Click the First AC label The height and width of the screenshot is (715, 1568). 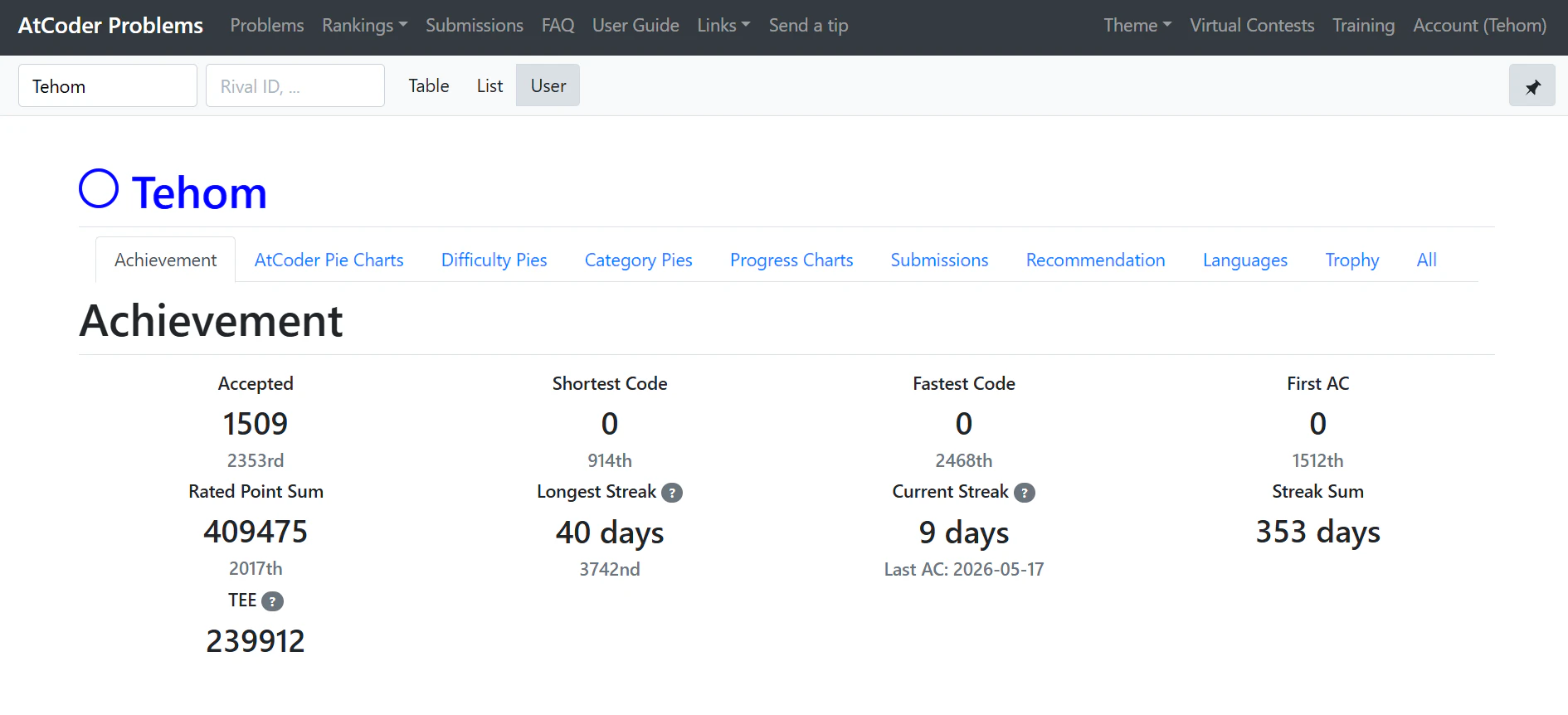(x=1318, y=383)
